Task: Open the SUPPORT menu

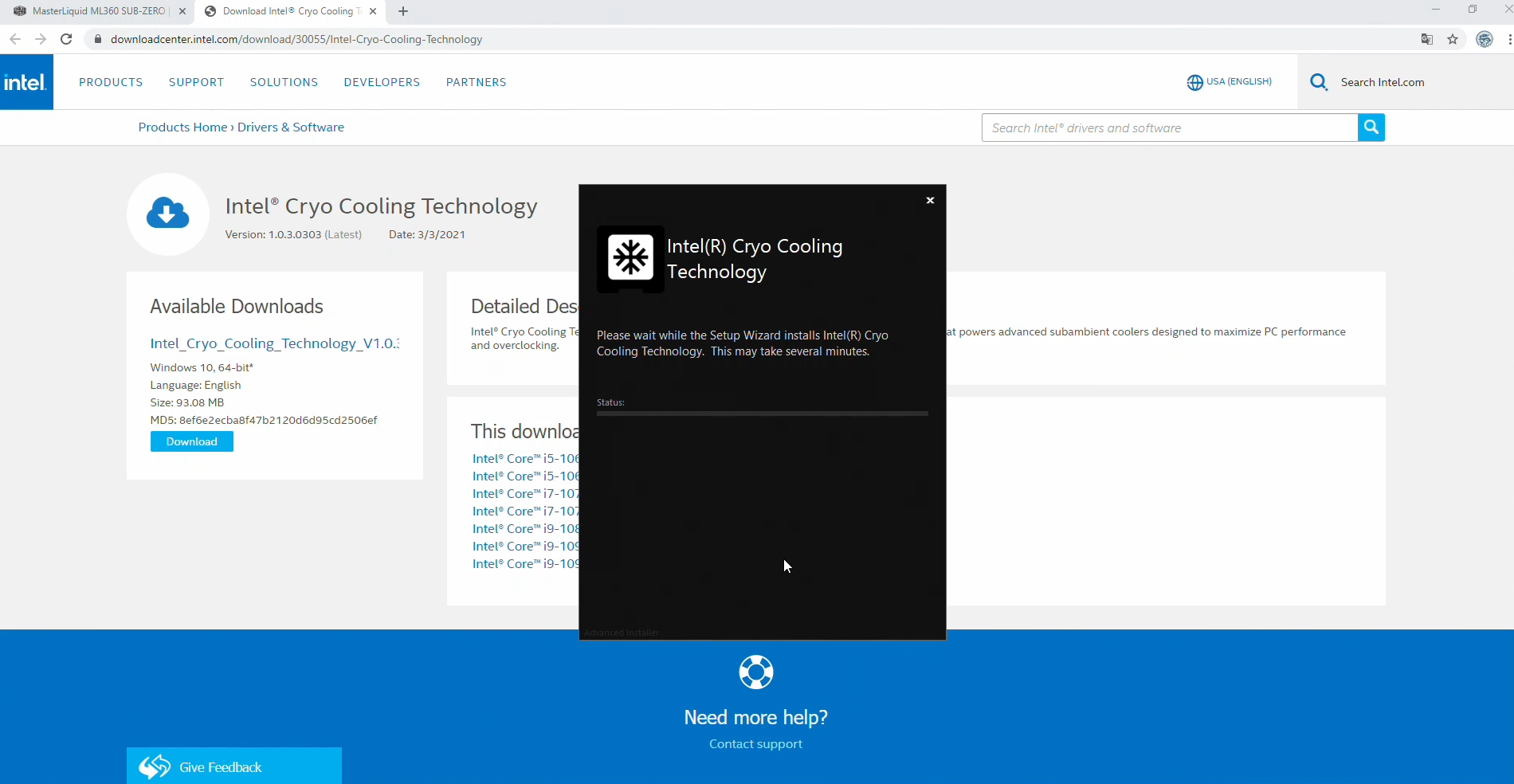Action: (196, 82)
